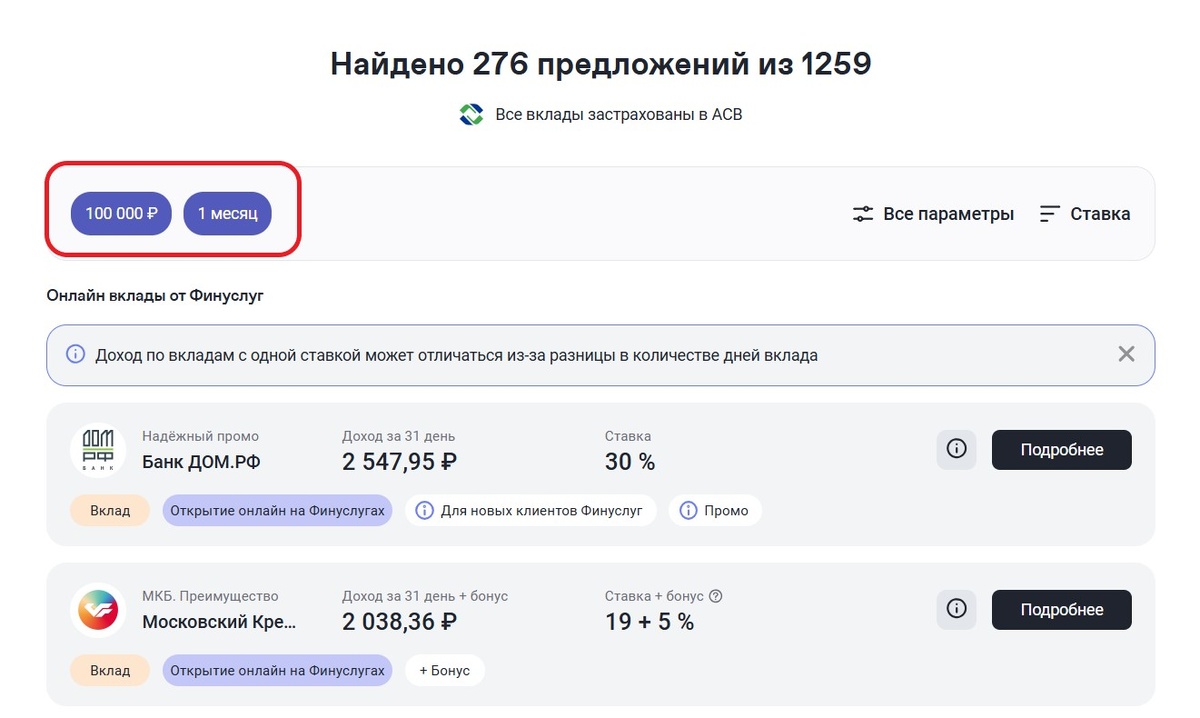Screen dimensions: 1200x718
Task: Select the Вклад tag under Банк ДОМ.РФ
Action: pyautogui.click(x=109, y=510)
